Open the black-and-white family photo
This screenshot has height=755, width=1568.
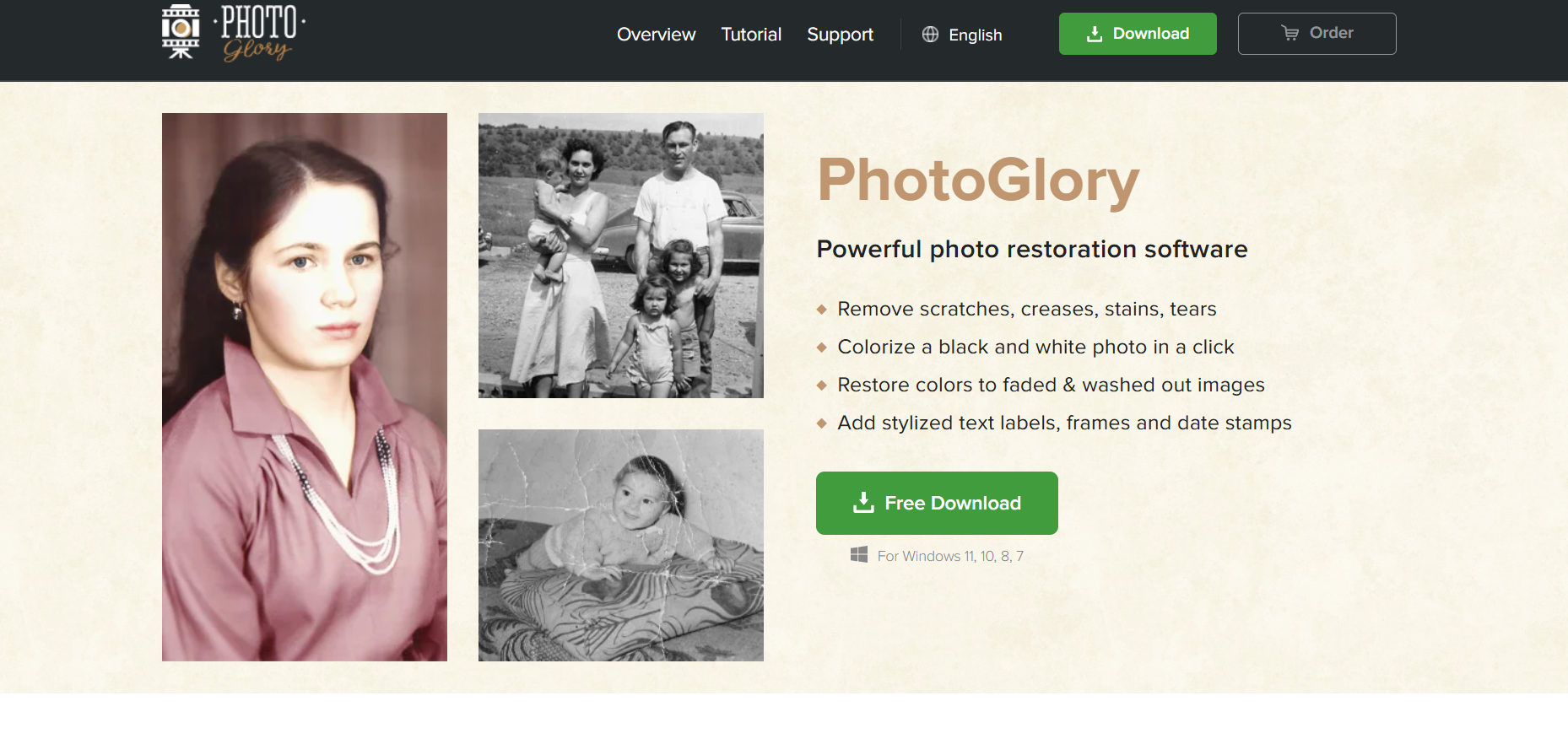tap(620, 256)
